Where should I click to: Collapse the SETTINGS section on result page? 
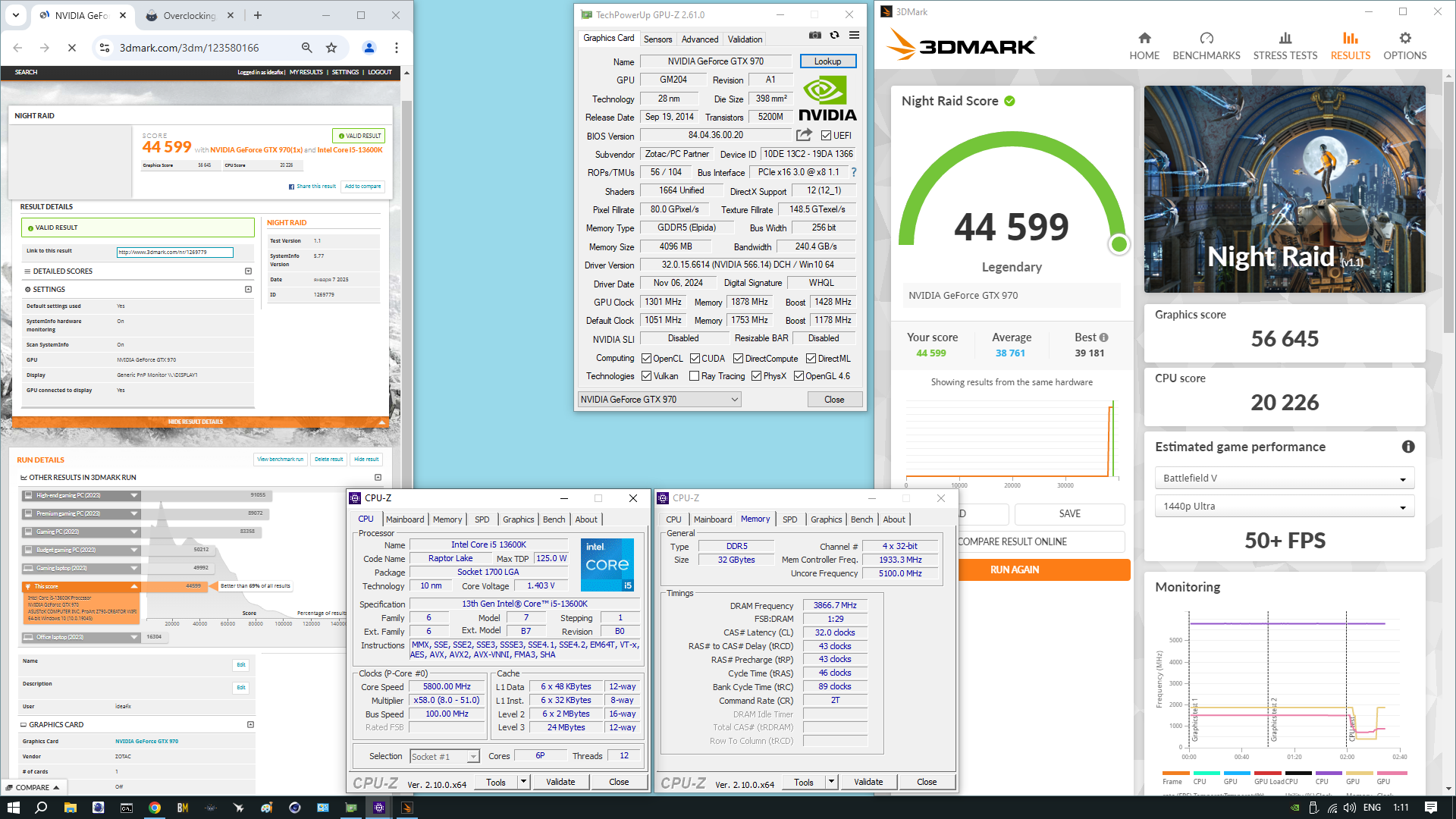pos(248,289)
